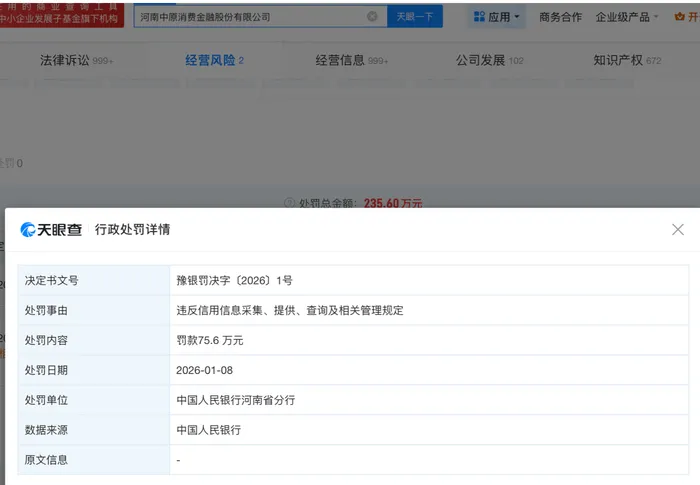Expand the 企业级产品 dropdown
The height and width of the screenshot is (485, 700).
[627, 17]
